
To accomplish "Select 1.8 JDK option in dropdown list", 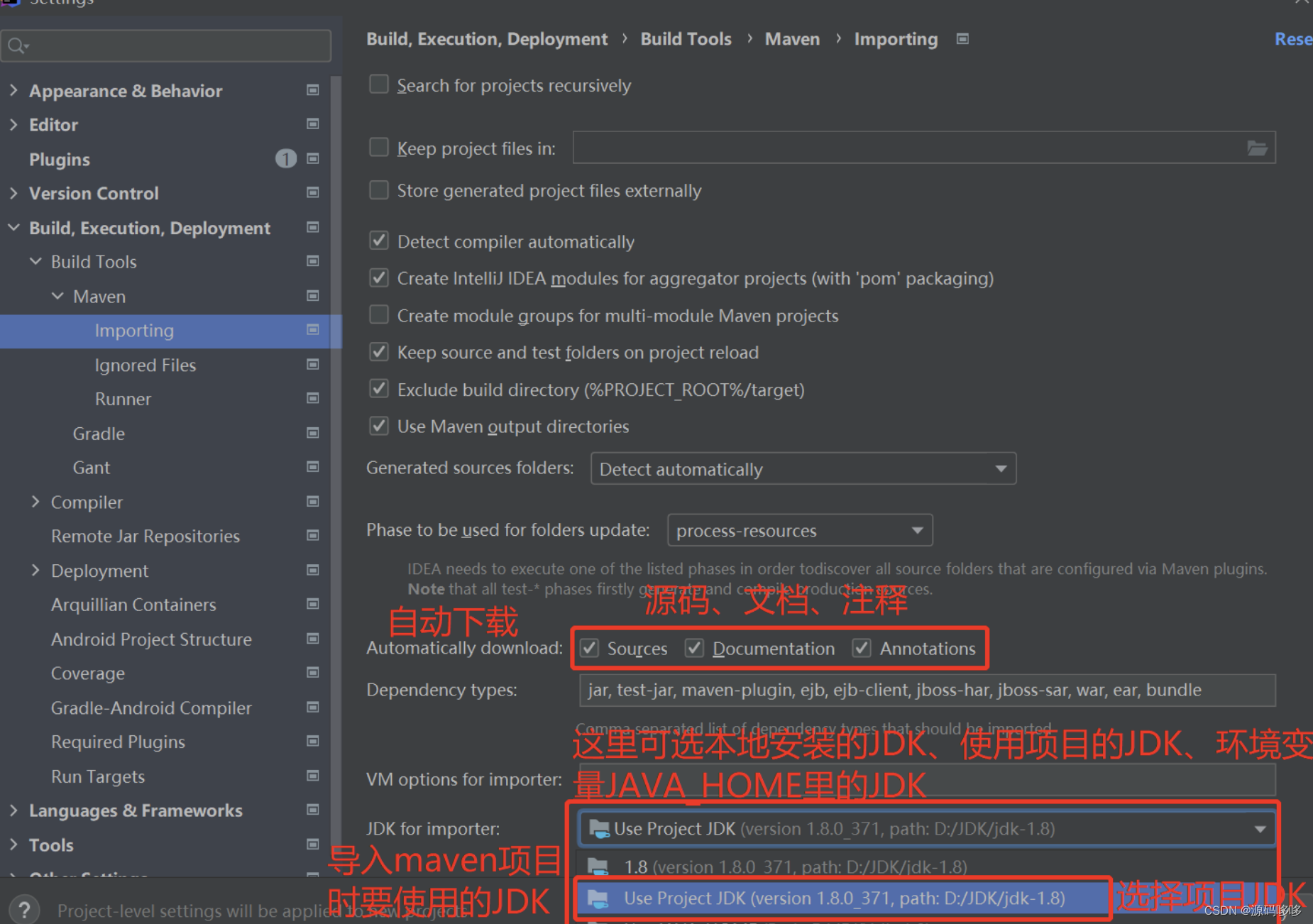I will click(x=928, y=867).
